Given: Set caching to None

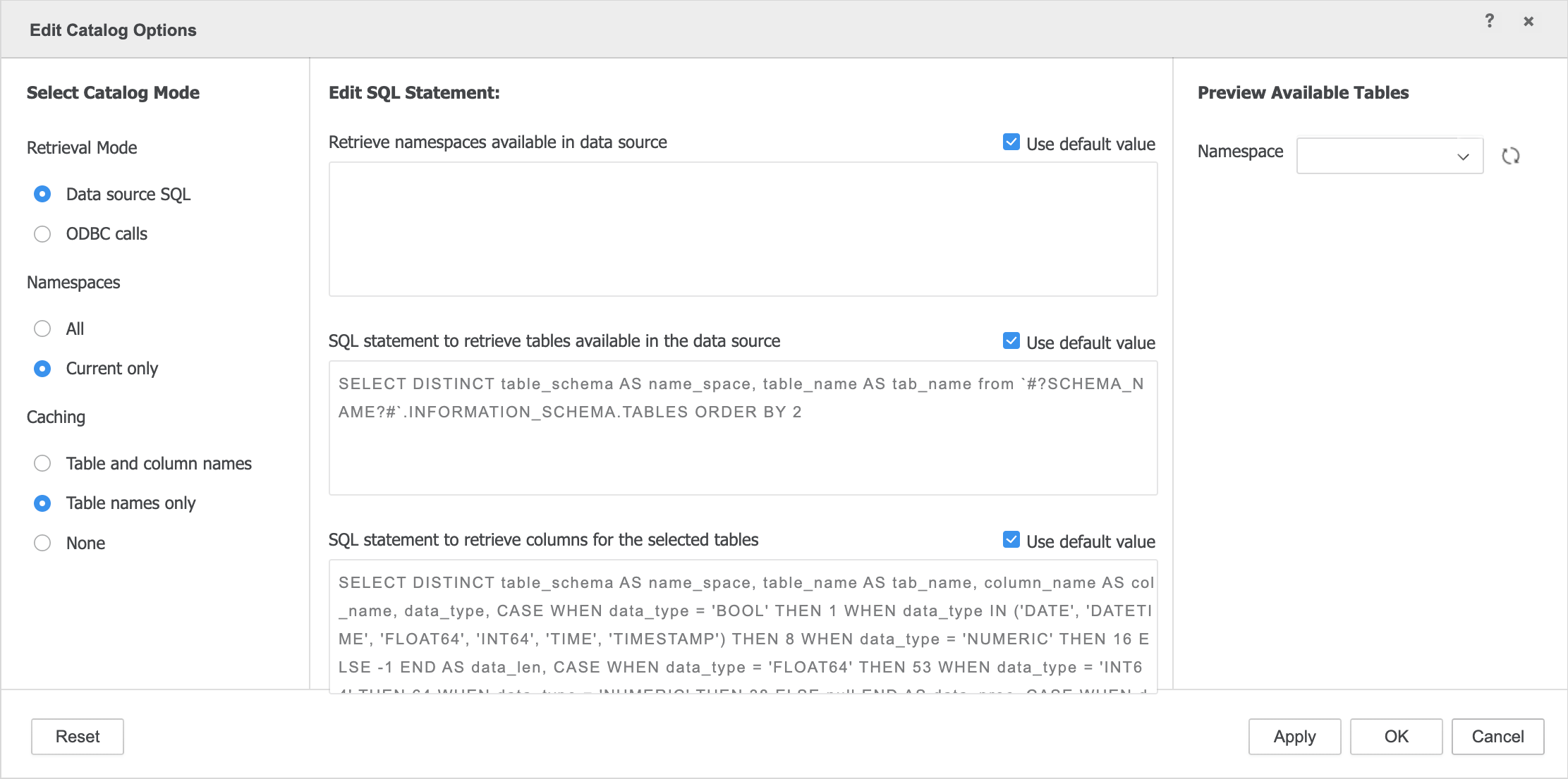Looking at the screenshot, I should click(x=42, y=543).
